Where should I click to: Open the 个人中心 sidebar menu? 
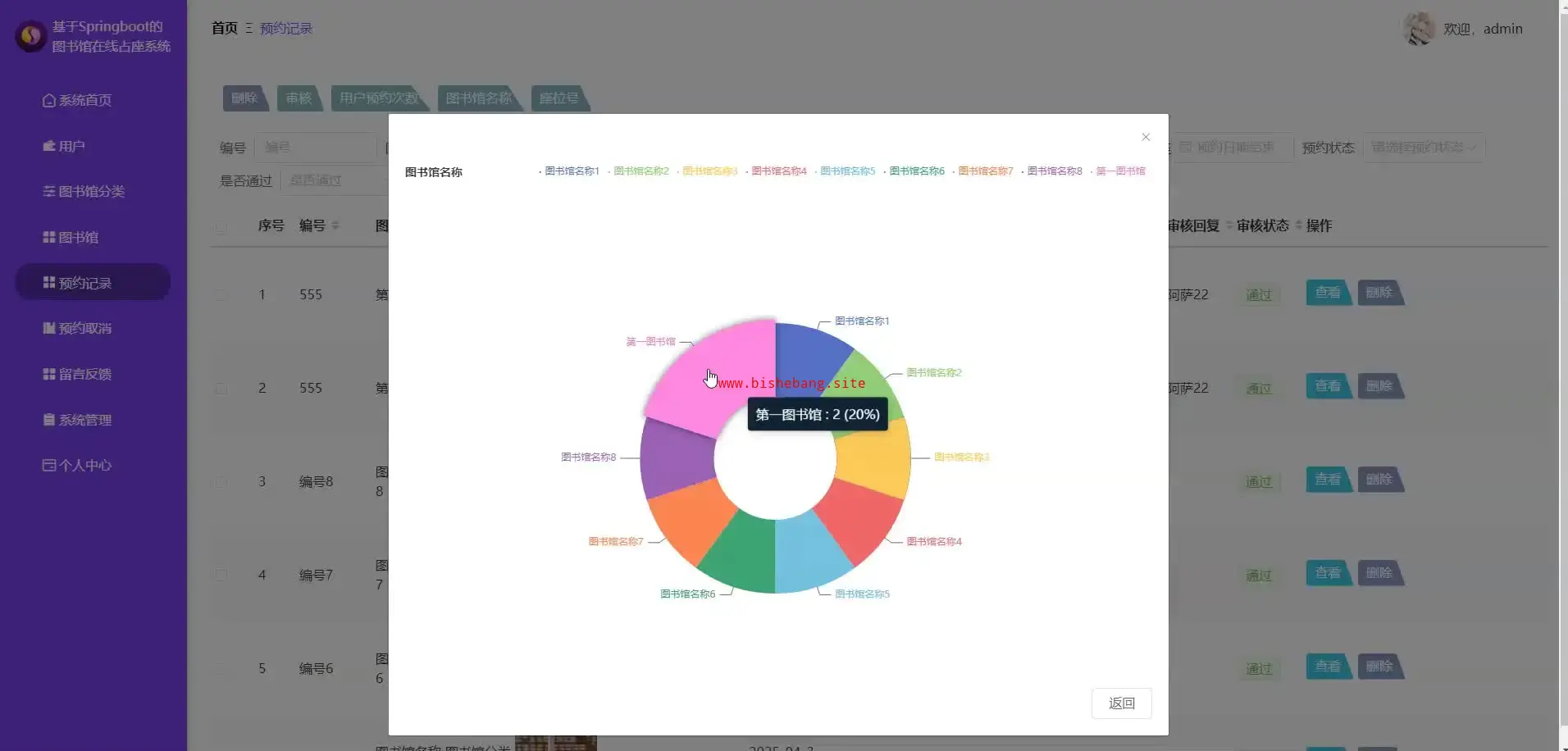[93, 465]
